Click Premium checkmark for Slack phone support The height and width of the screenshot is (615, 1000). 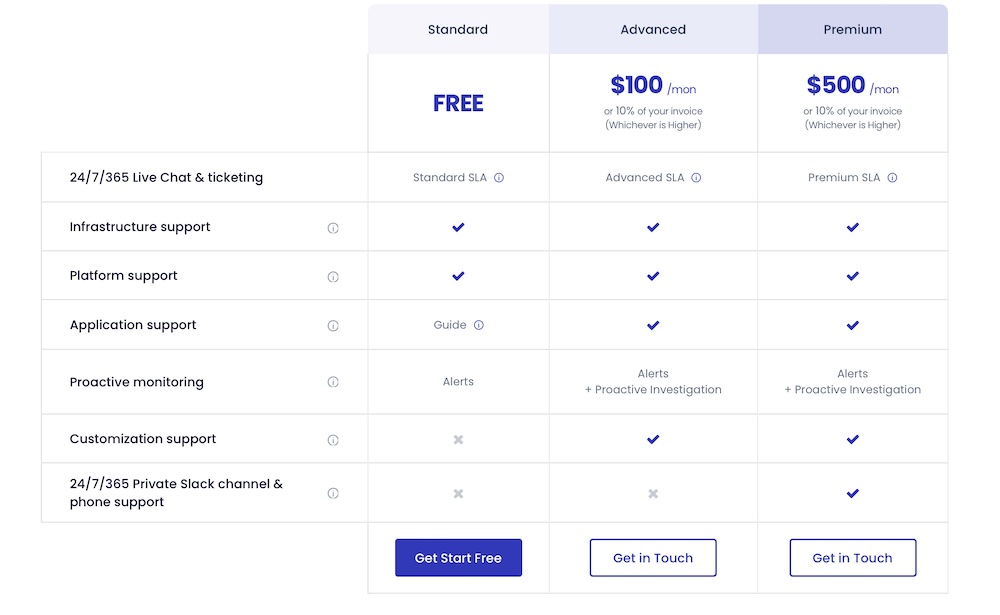(x=853, y=493)
